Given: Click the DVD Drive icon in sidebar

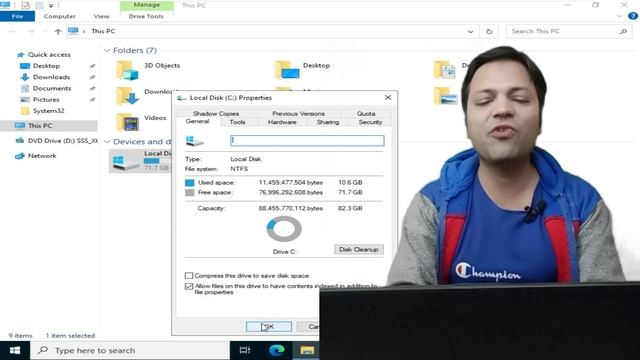Looking at the screenshot, I should pyautogui.click(x=20, y=140).
